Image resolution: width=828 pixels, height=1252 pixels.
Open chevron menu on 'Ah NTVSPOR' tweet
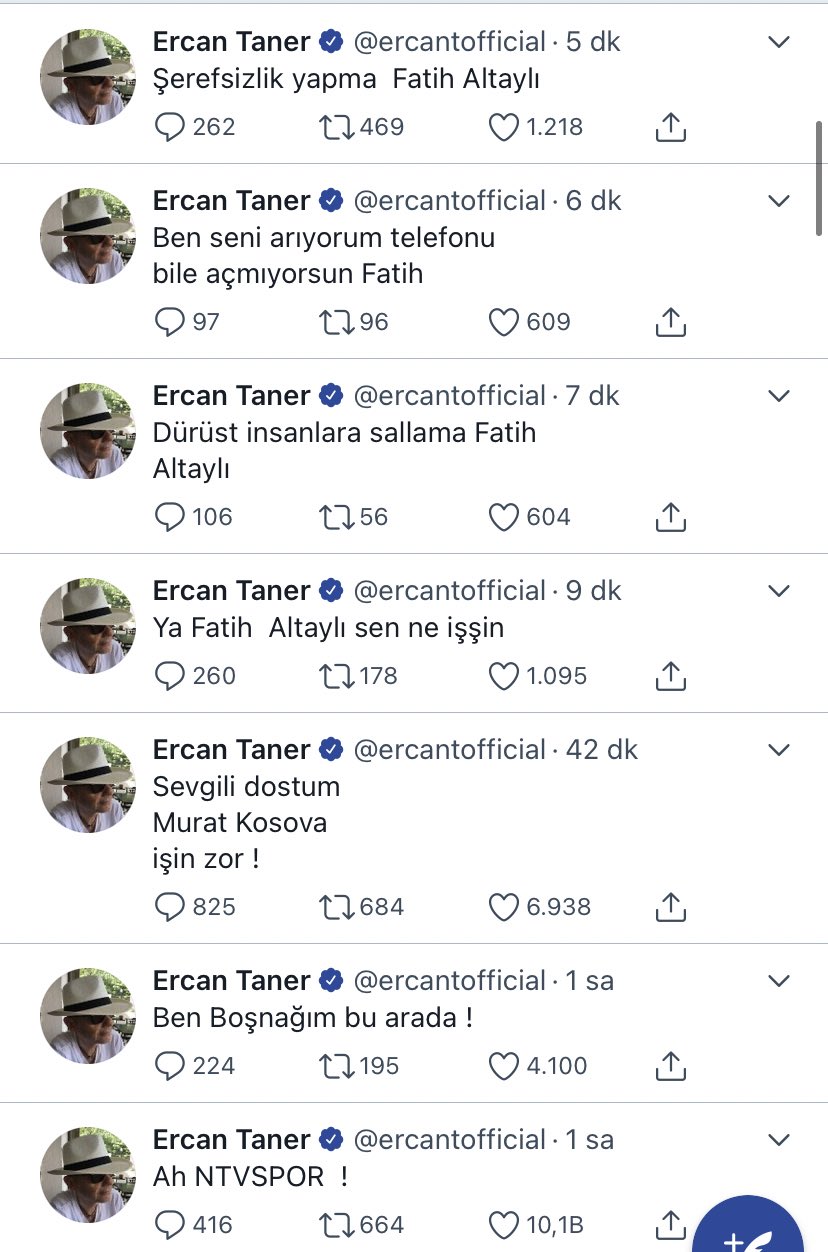(x=778, y=1140)
